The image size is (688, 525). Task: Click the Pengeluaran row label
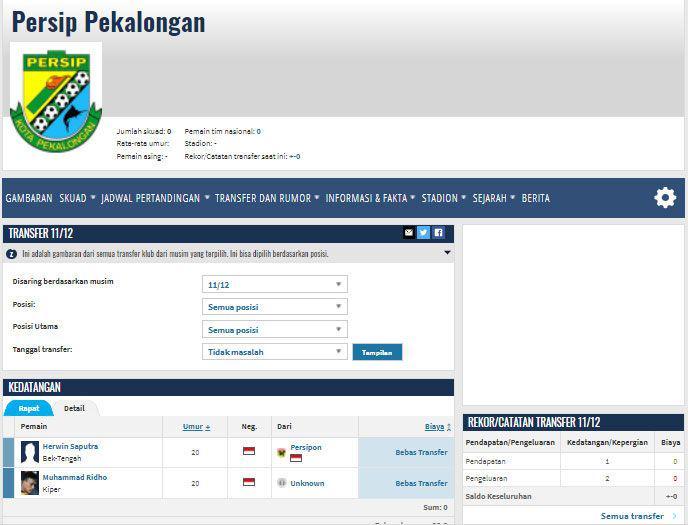tap(486, 479)
